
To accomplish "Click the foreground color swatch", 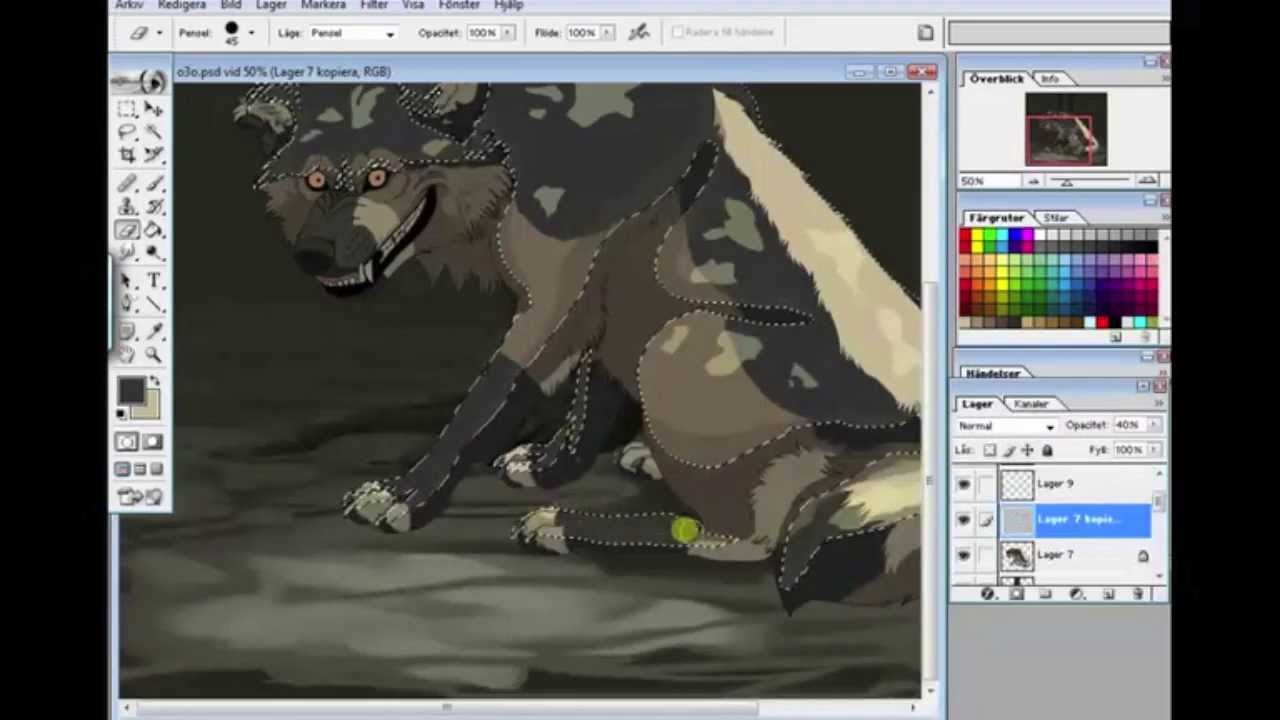I will [x=130, y=390].
